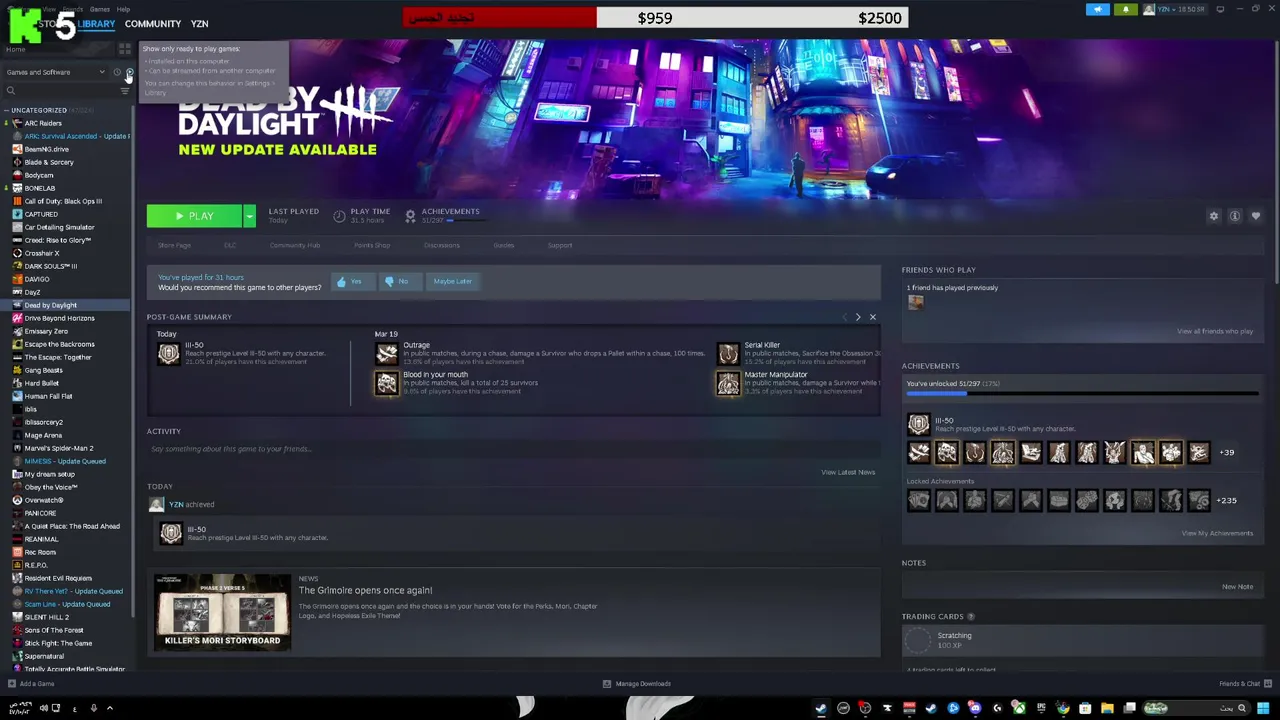Add game to favorites heart icon
This screenshot has width=1280, height=720.
(1256, 216)
